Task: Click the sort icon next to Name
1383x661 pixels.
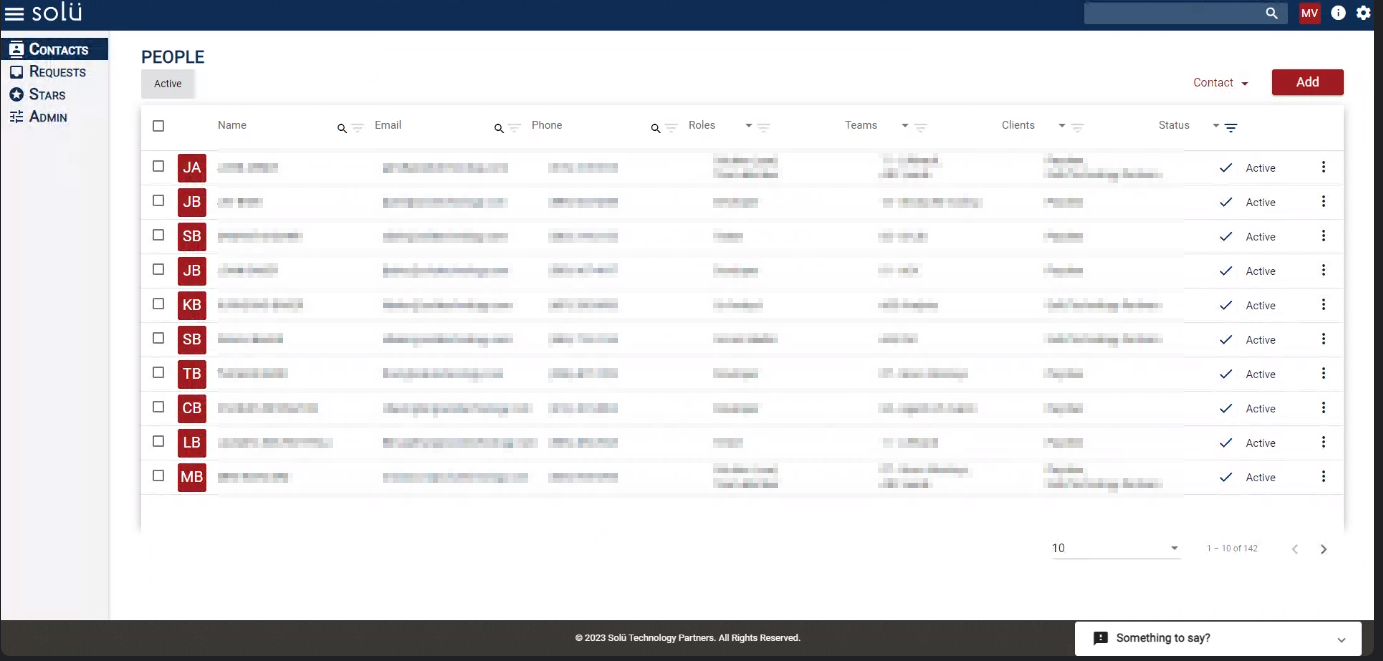Action: [357, 127]
